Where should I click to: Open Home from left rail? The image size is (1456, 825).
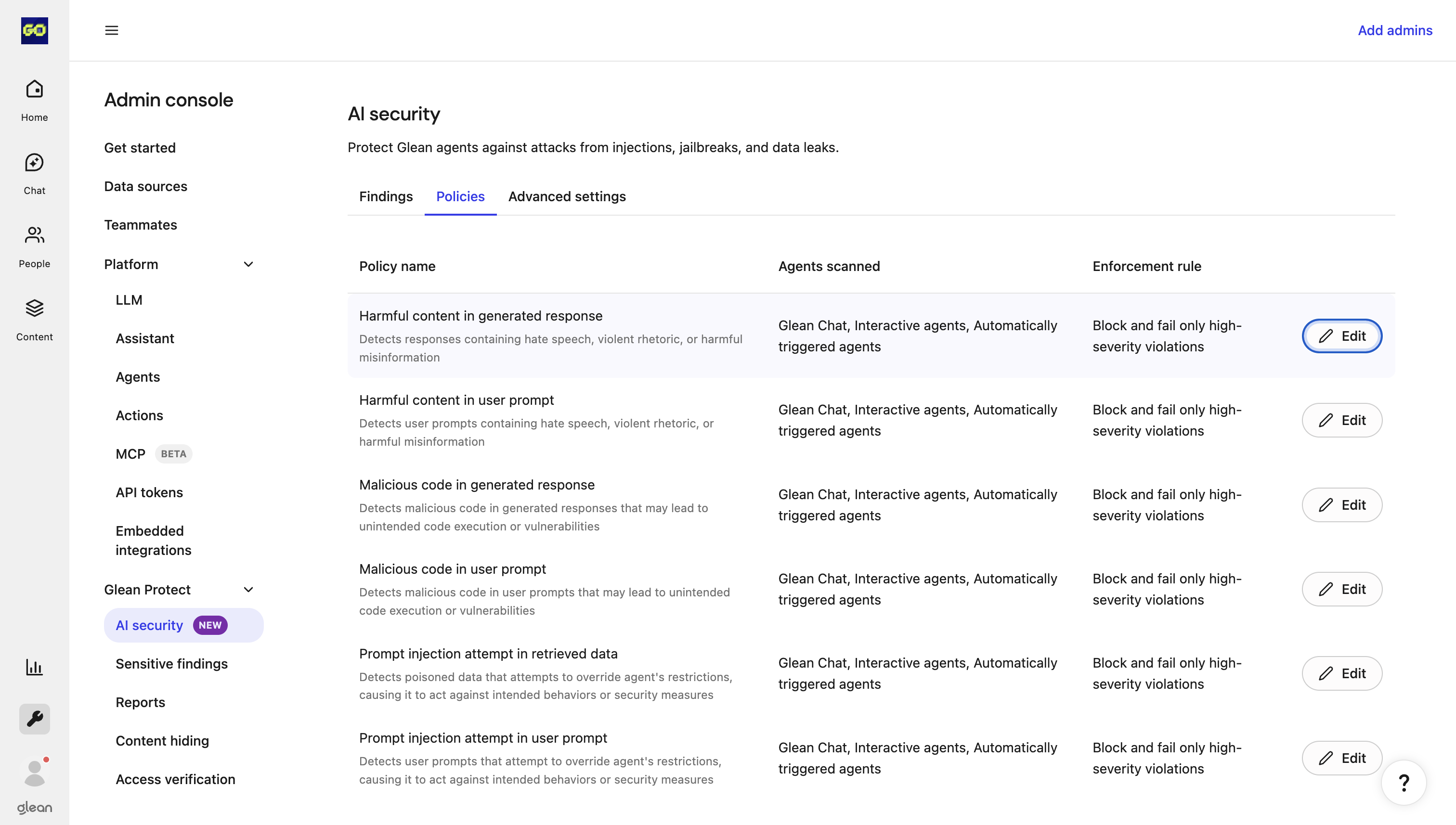(35, 100)
